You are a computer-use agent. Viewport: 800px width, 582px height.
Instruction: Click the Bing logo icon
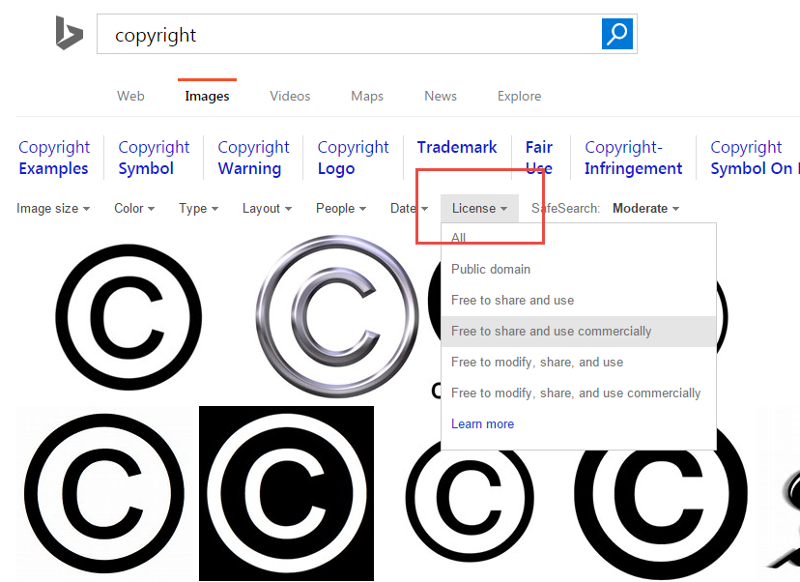(x=68, y=34)
